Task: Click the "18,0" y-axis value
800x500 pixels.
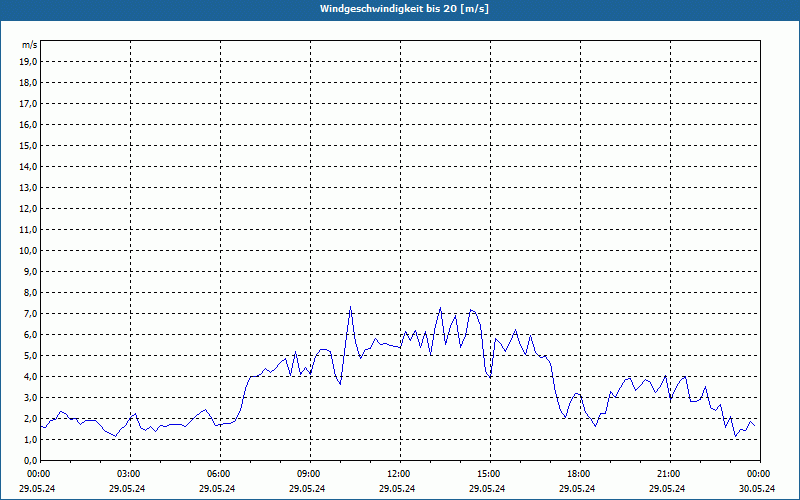Action: pyautogui.click(x=28, y=83)
